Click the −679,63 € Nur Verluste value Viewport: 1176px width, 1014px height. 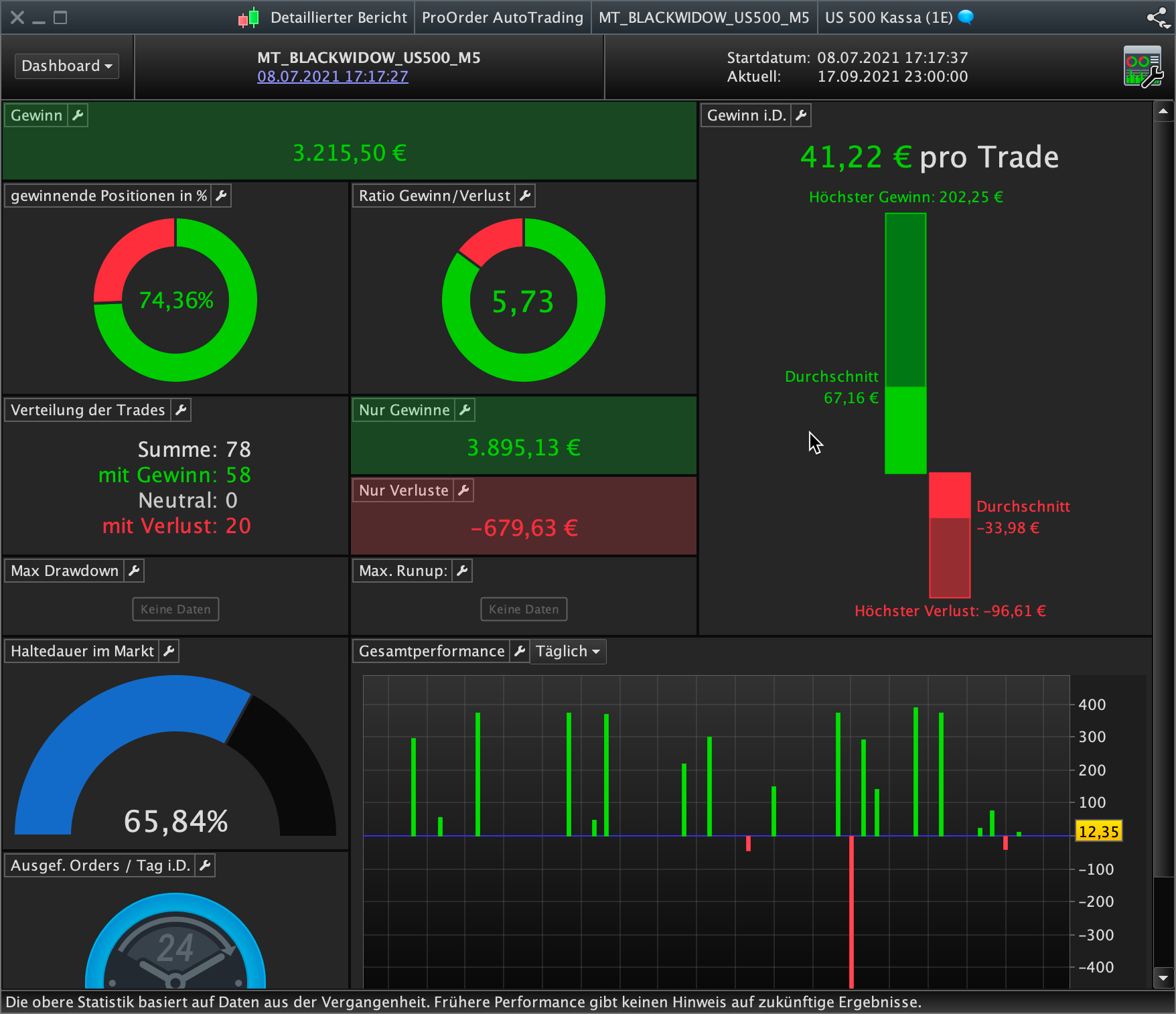click(524, 528)
